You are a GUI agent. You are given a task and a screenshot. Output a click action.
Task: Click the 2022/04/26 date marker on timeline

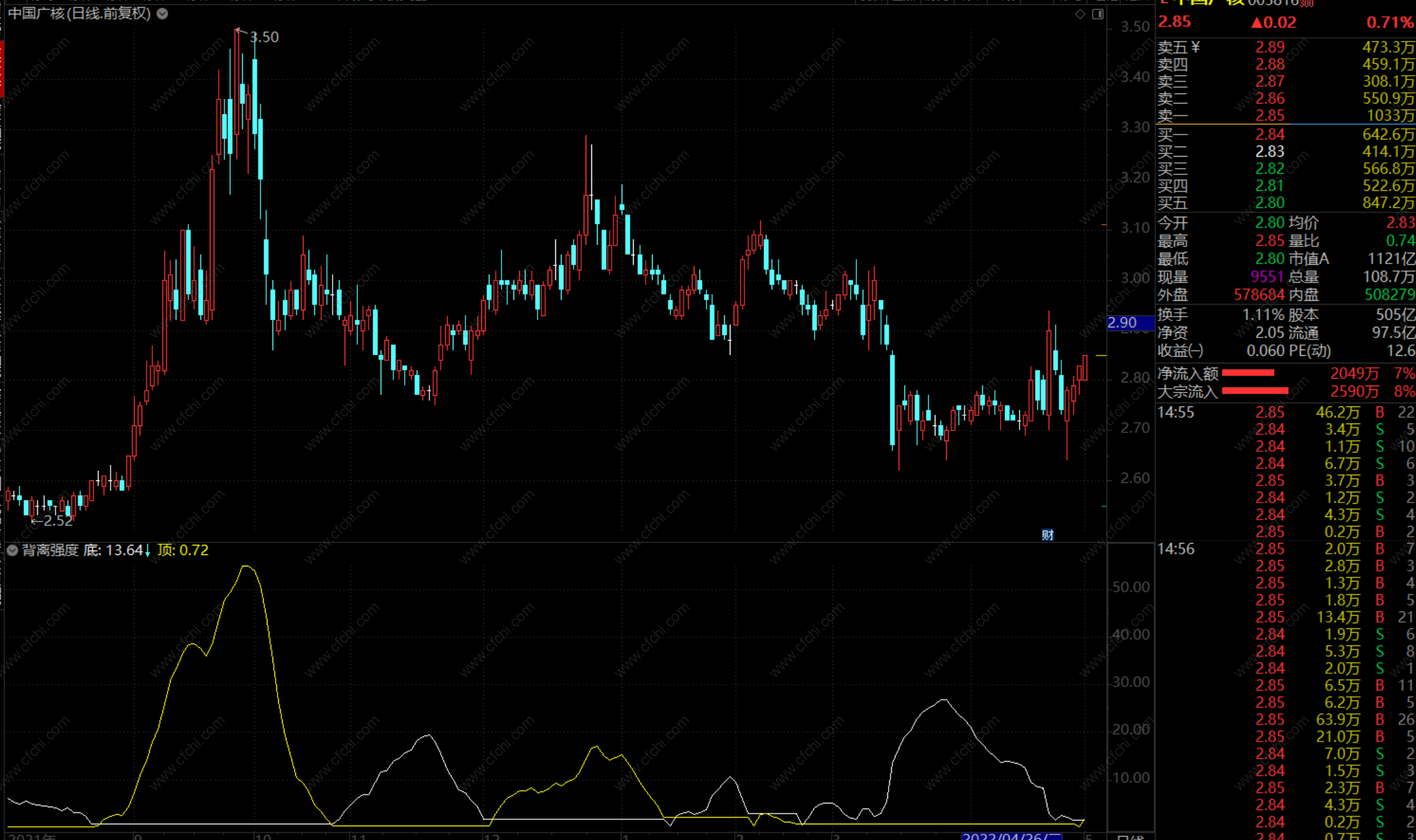[x=1011, y=836]
